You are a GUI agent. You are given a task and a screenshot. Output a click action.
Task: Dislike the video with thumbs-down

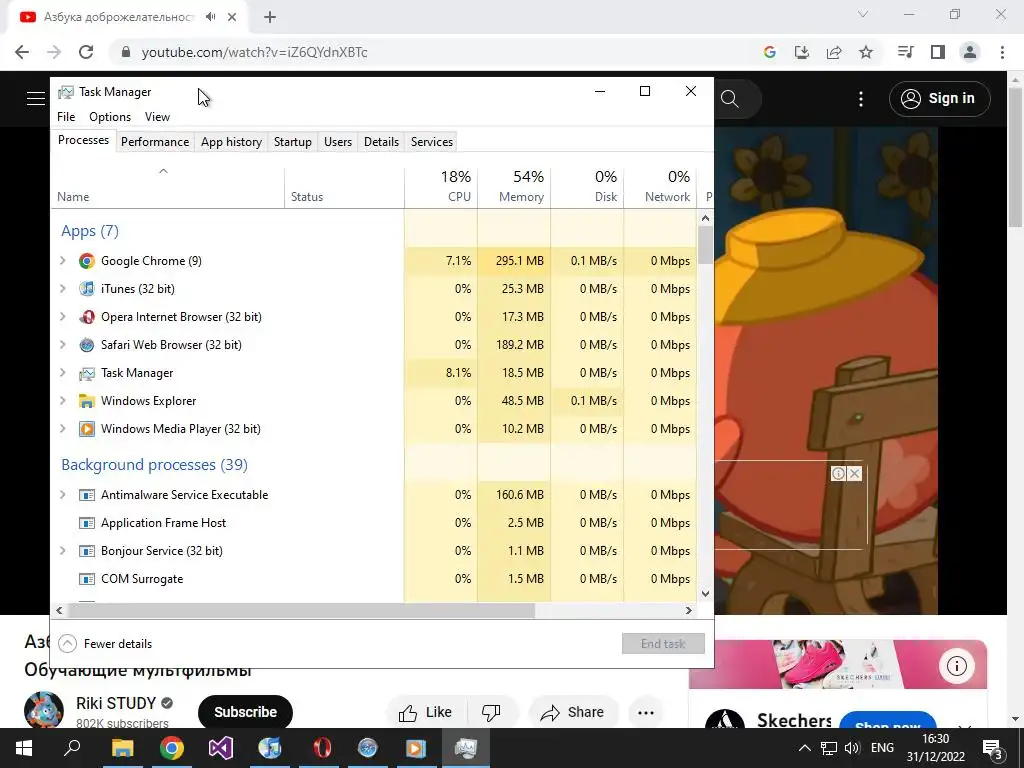[x=491, y=712]
